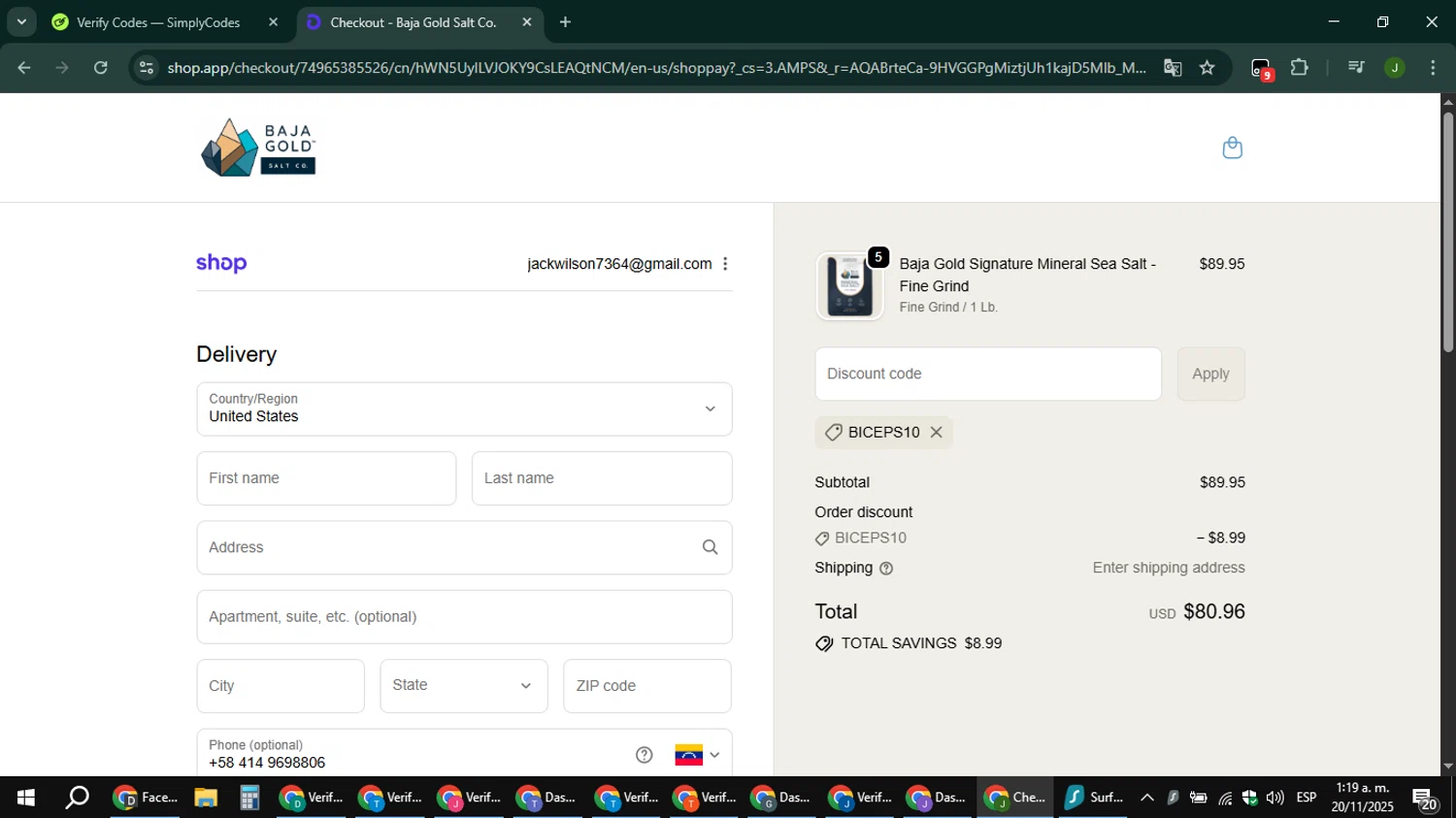
Task: Click the ESP language indicator
Action: coord(1307,798)
